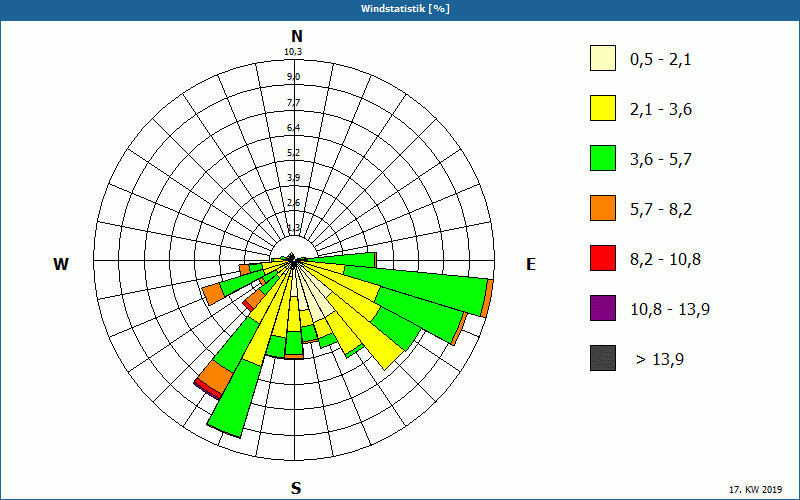Image resolution: width=800 pixels, height=500 pixels.
Task: Click the green 3,6 - 5,7 legend swatch
Action: point(603,158)
